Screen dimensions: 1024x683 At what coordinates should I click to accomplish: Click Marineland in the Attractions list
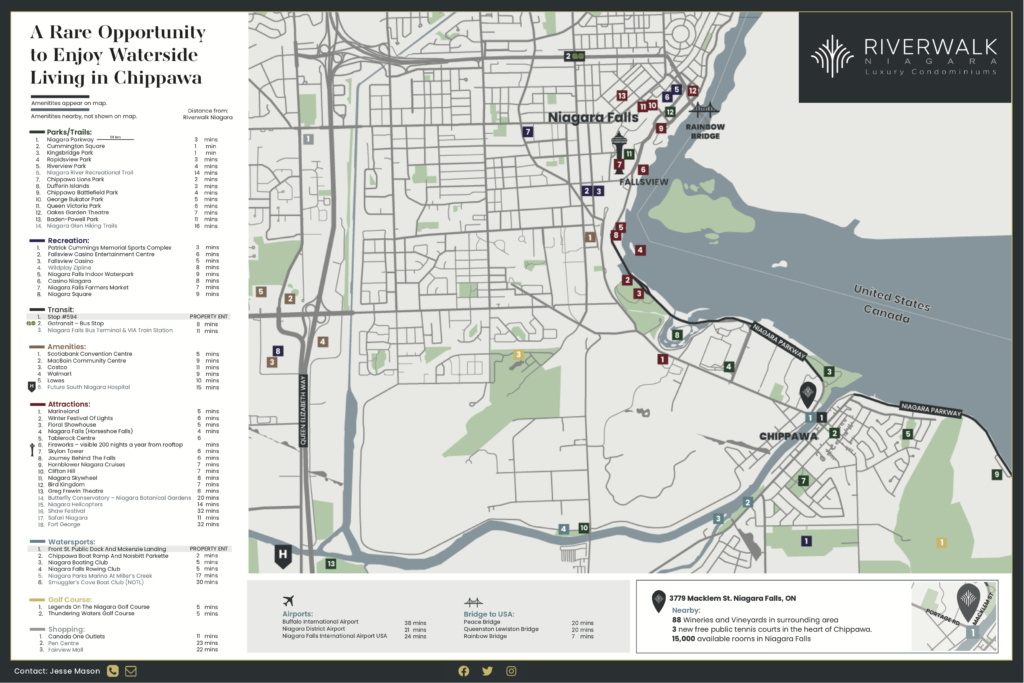(63, 411)
